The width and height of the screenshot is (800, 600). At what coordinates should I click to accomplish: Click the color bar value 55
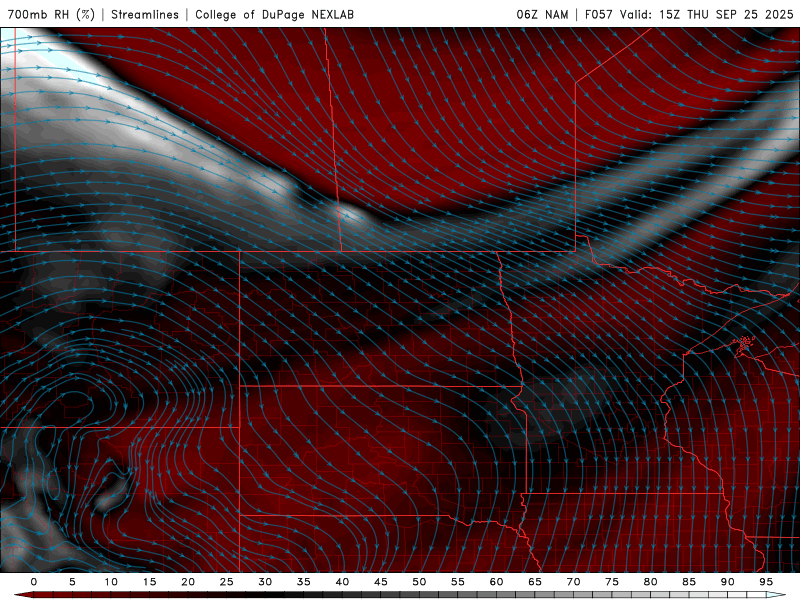[x=458, y=582]
